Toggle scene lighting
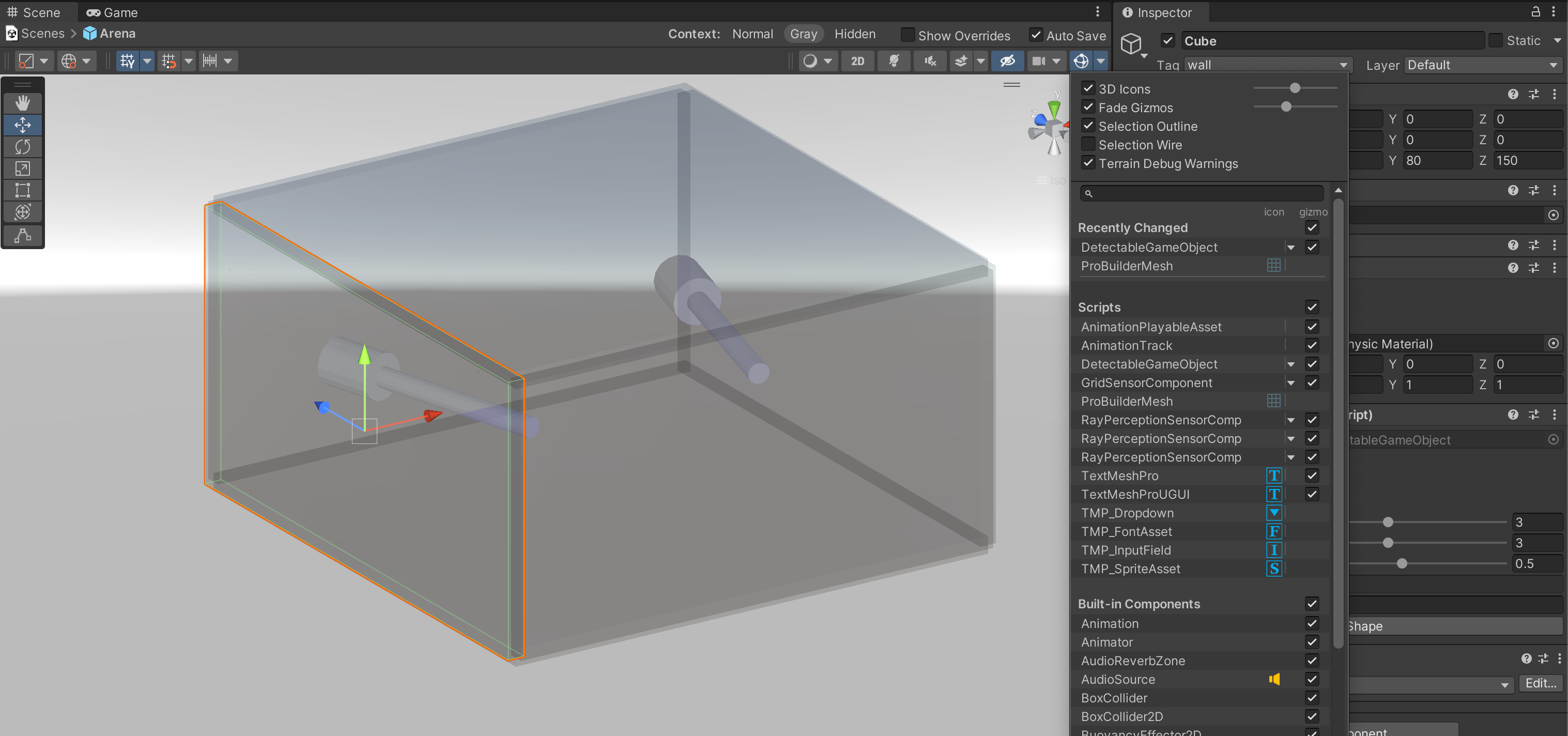1568x736 pixels. (894, 61)
